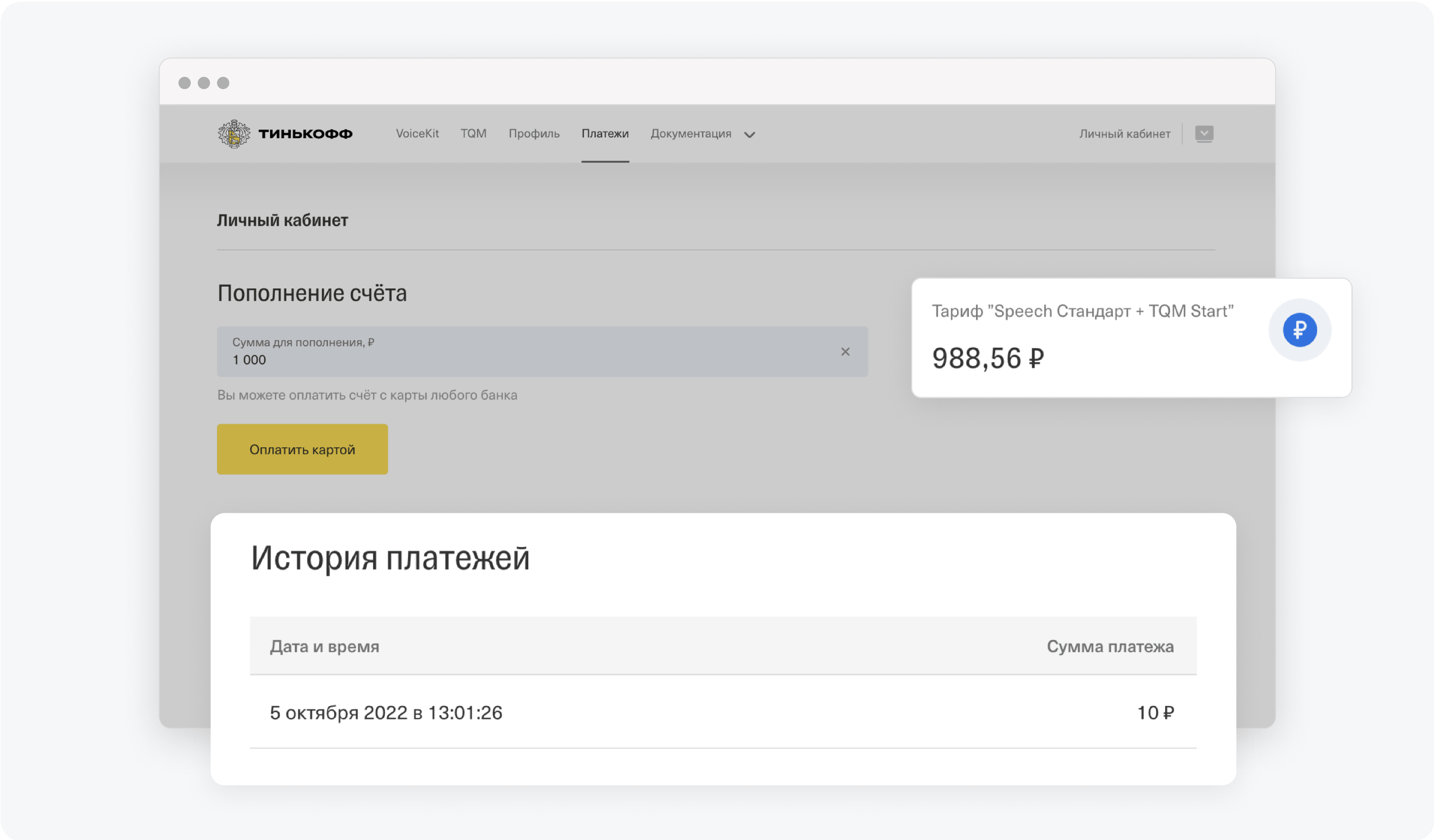Click the blue ruble balance icon
The image size is (1434, 840).
(1300, 329)
